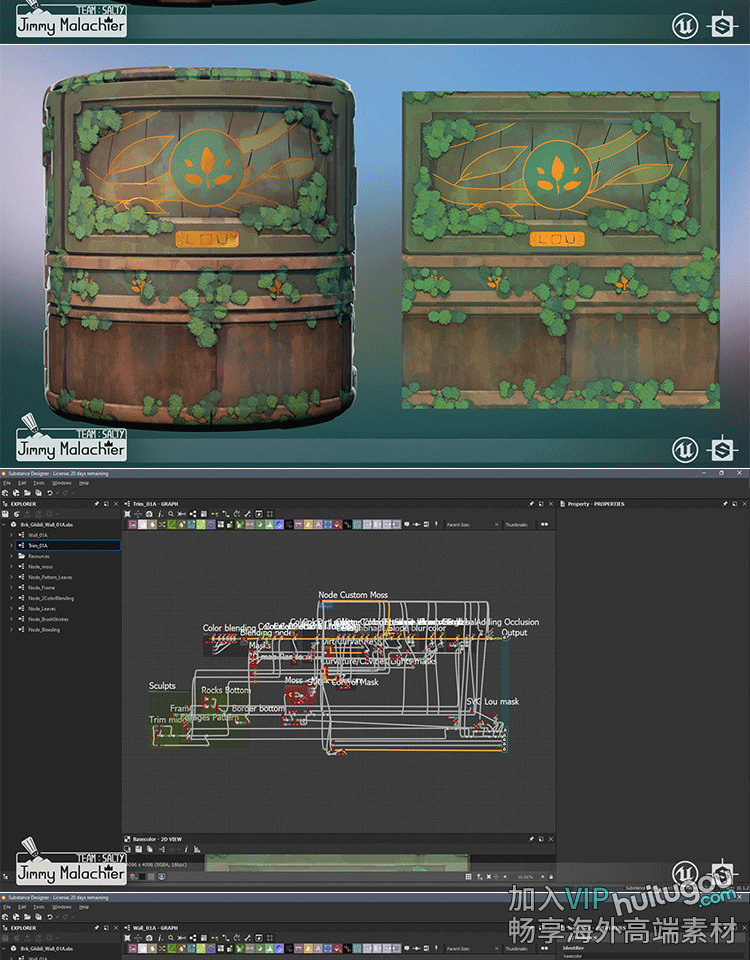Screen dimensions: 750x960
Task: Collapse the Brk_Ghibli_Wall_01A.sbs package
Action: tap(4, 524)
